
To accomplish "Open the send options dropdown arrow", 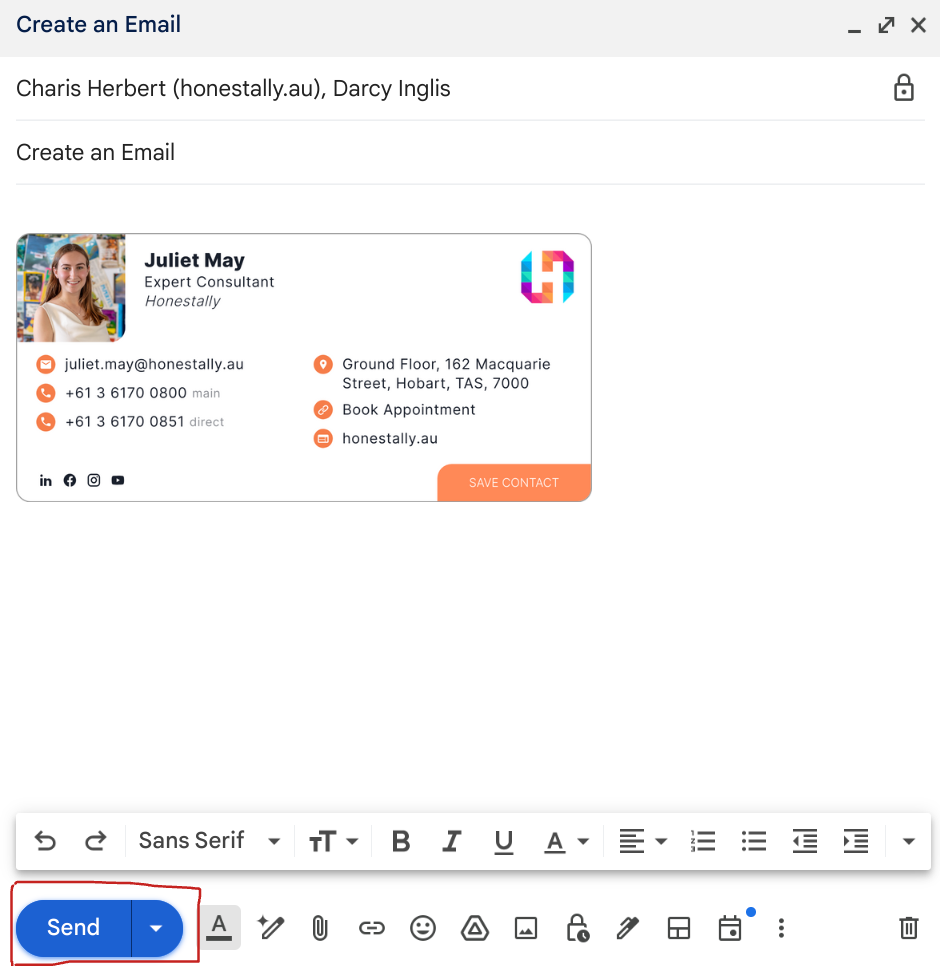I will tap(156, 928).
